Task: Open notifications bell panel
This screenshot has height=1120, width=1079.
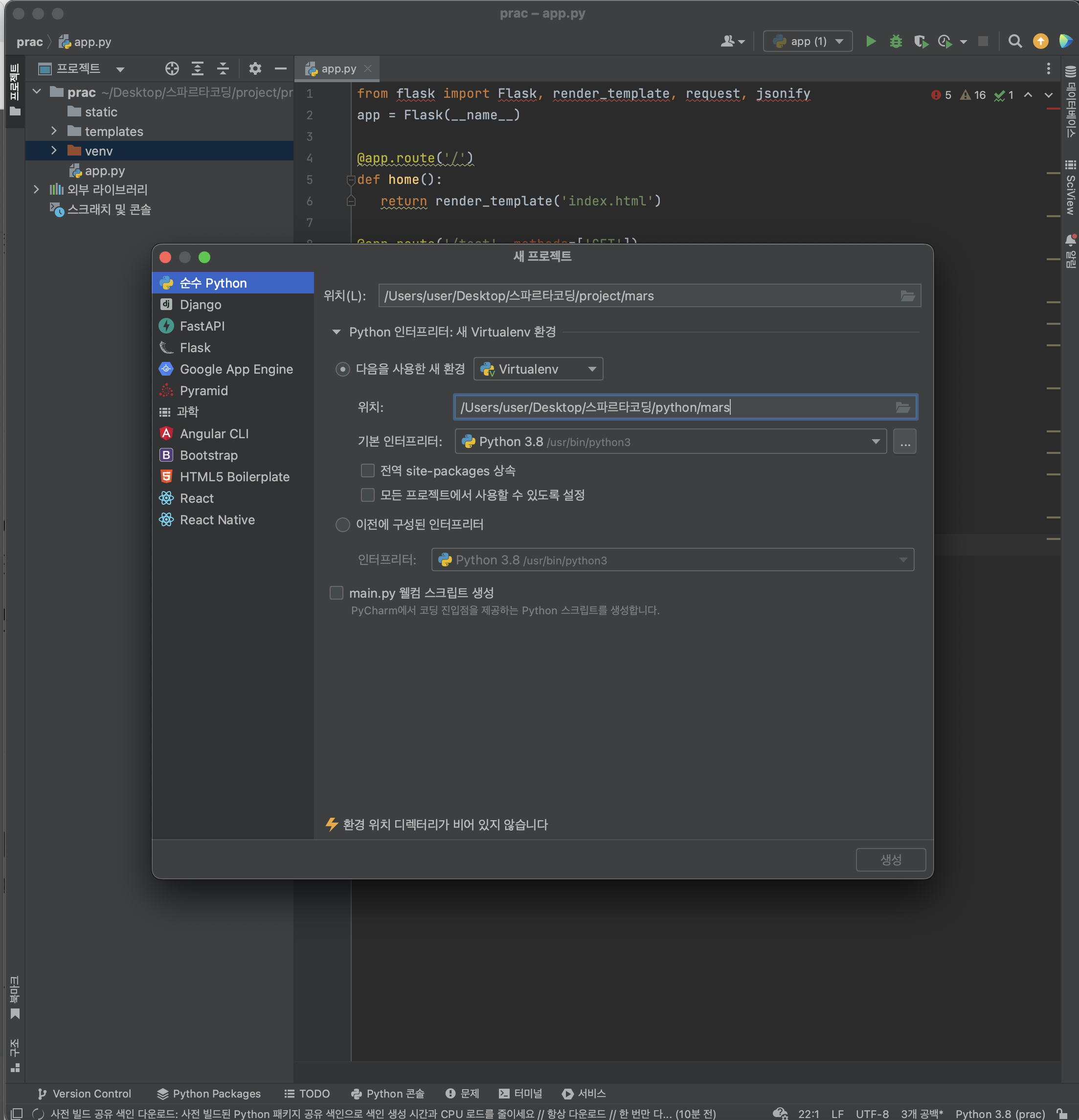Action: pos(1070,250)
